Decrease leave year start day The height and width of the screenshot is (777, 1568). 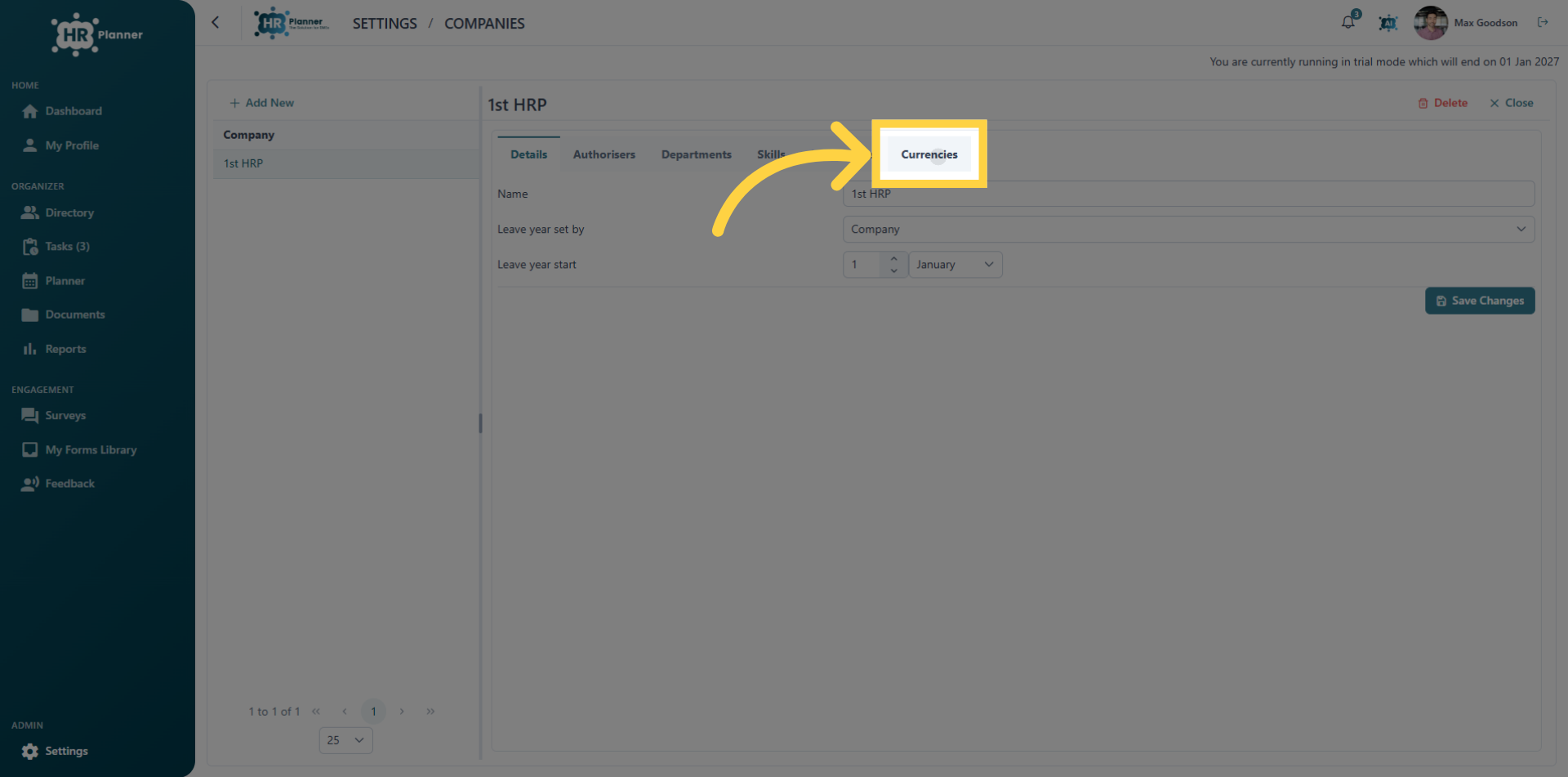tap(893, 270)
